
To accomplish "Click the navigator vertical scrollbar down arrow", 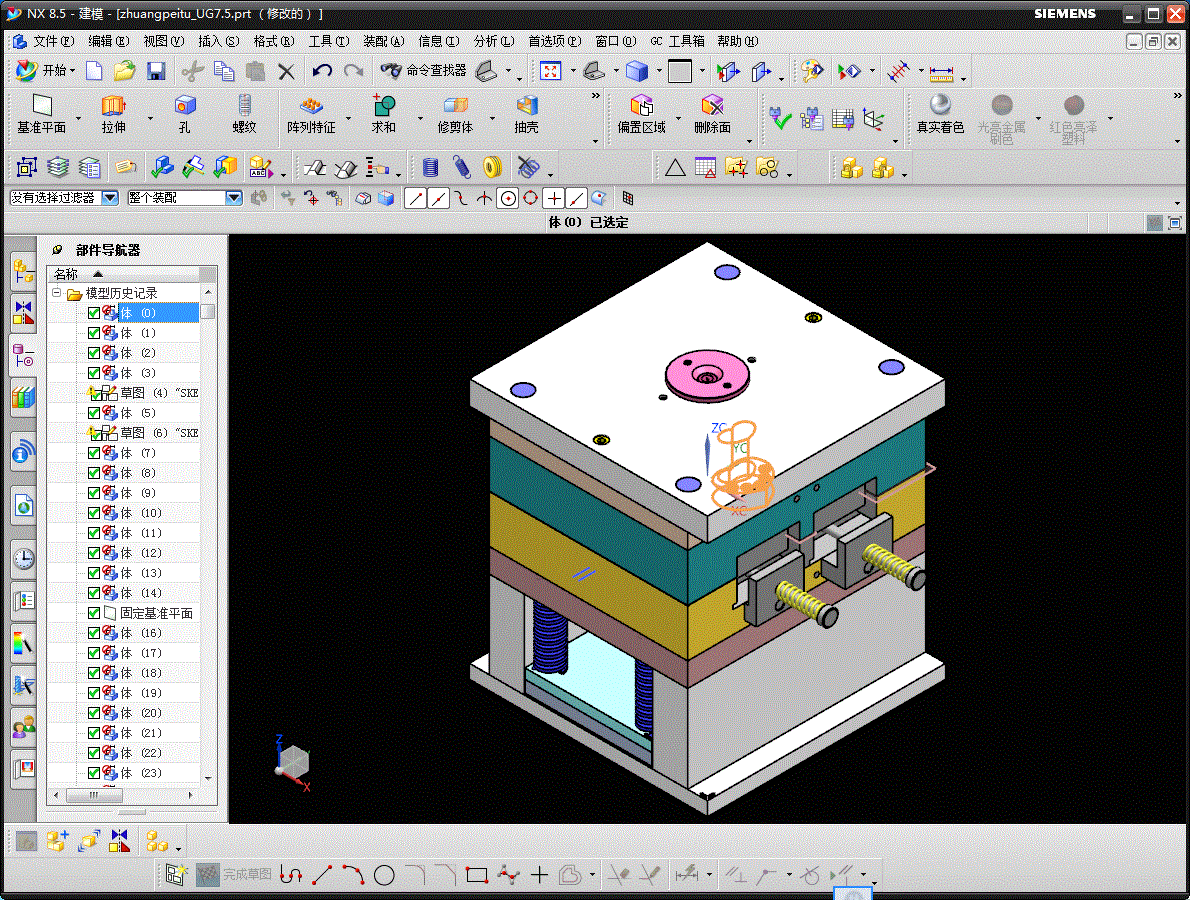I will point(208,779).
